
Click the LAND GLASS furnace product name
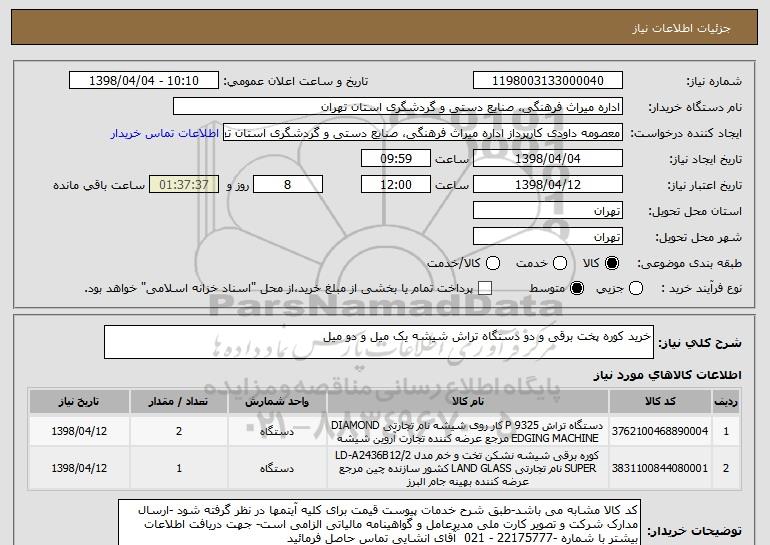pos(467,468)
